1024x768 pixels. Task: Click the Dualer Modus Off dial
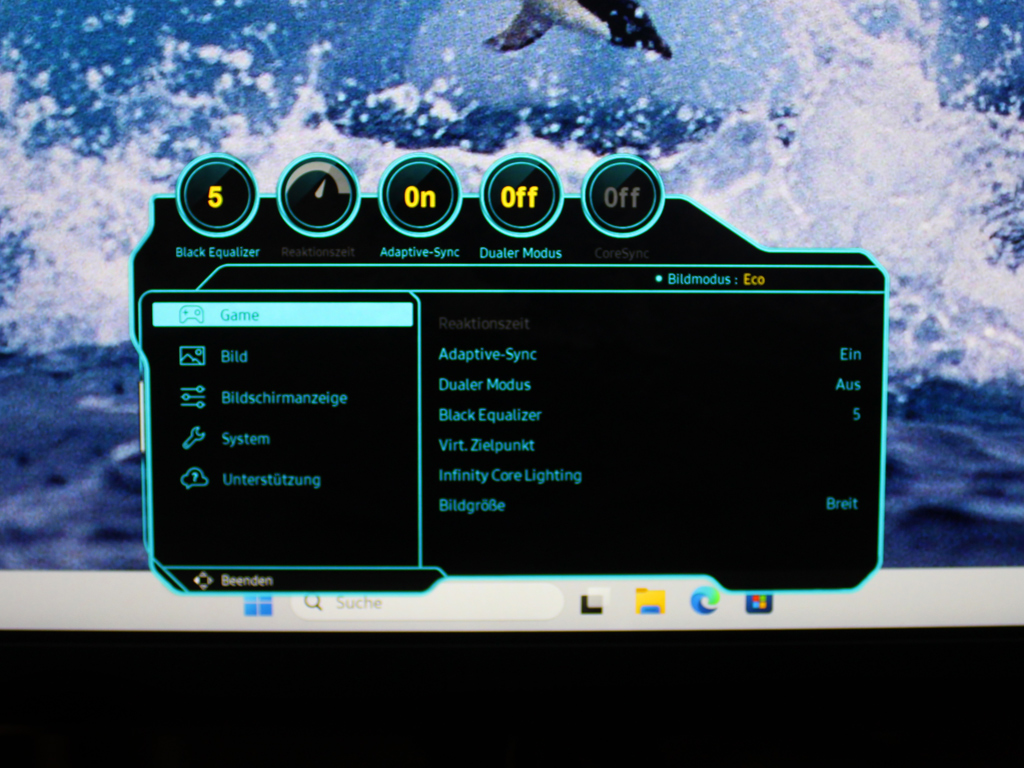point(520,197)
